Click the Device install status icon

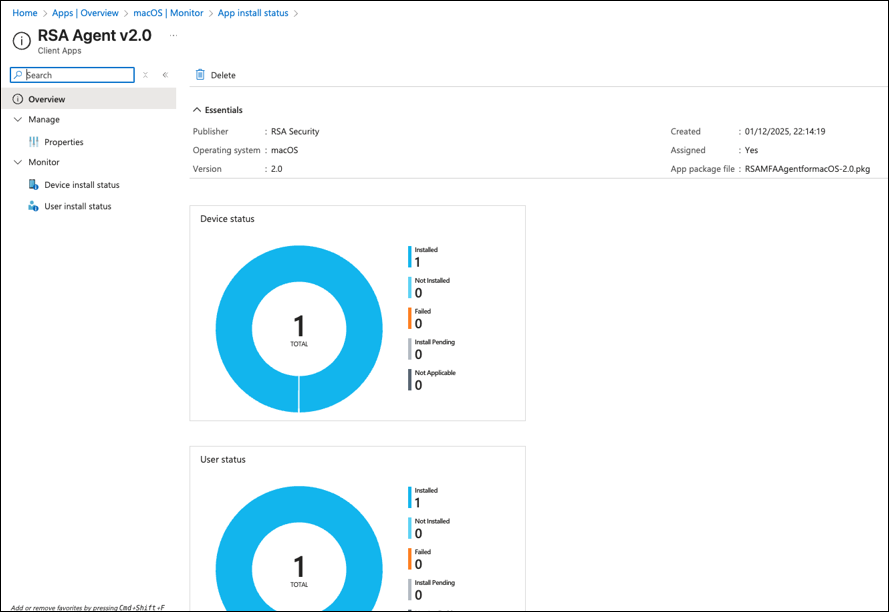click(x=33, y=185)
